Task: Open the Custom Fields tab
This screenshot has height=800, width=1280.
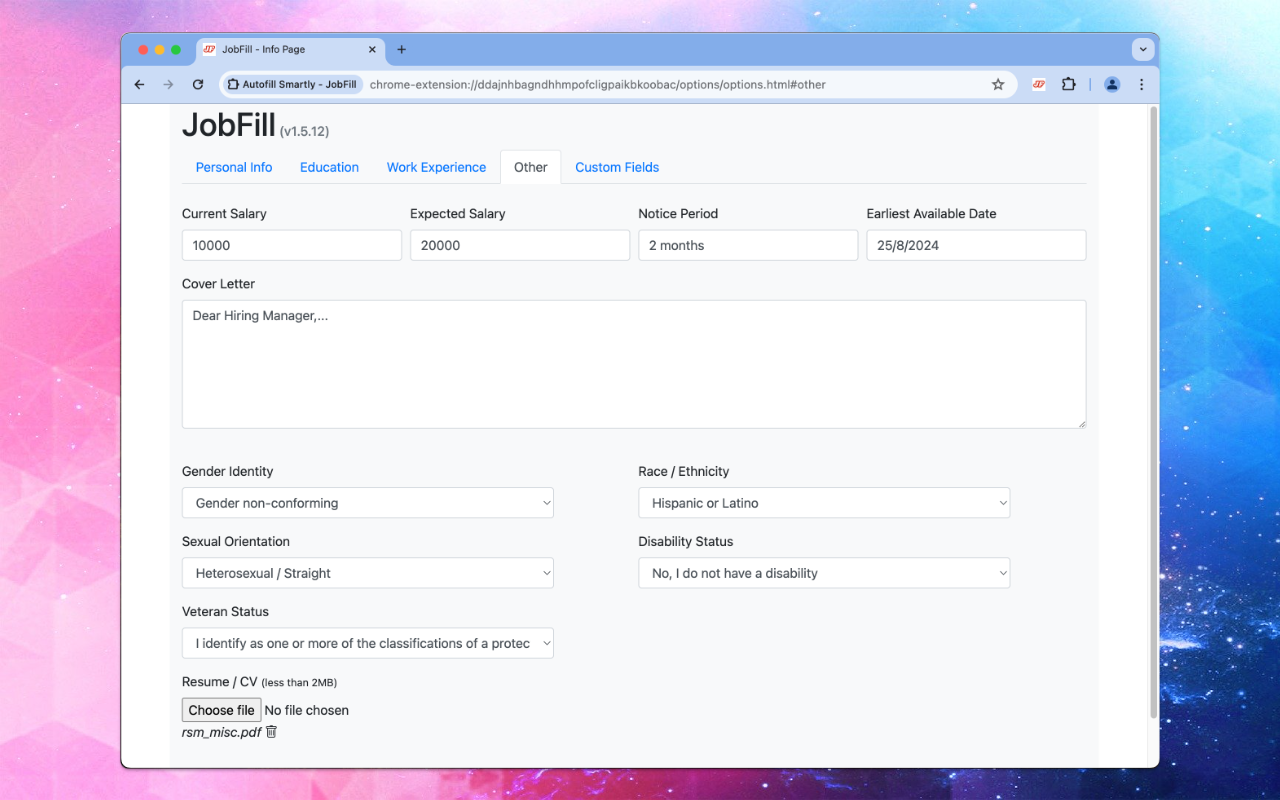Action: (617, 167)
